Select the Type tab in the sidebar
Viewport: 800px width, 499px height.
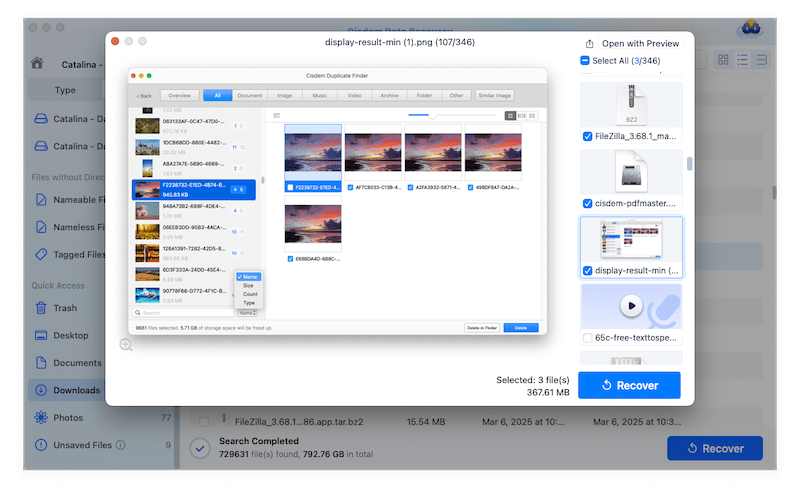pos(65,90)
